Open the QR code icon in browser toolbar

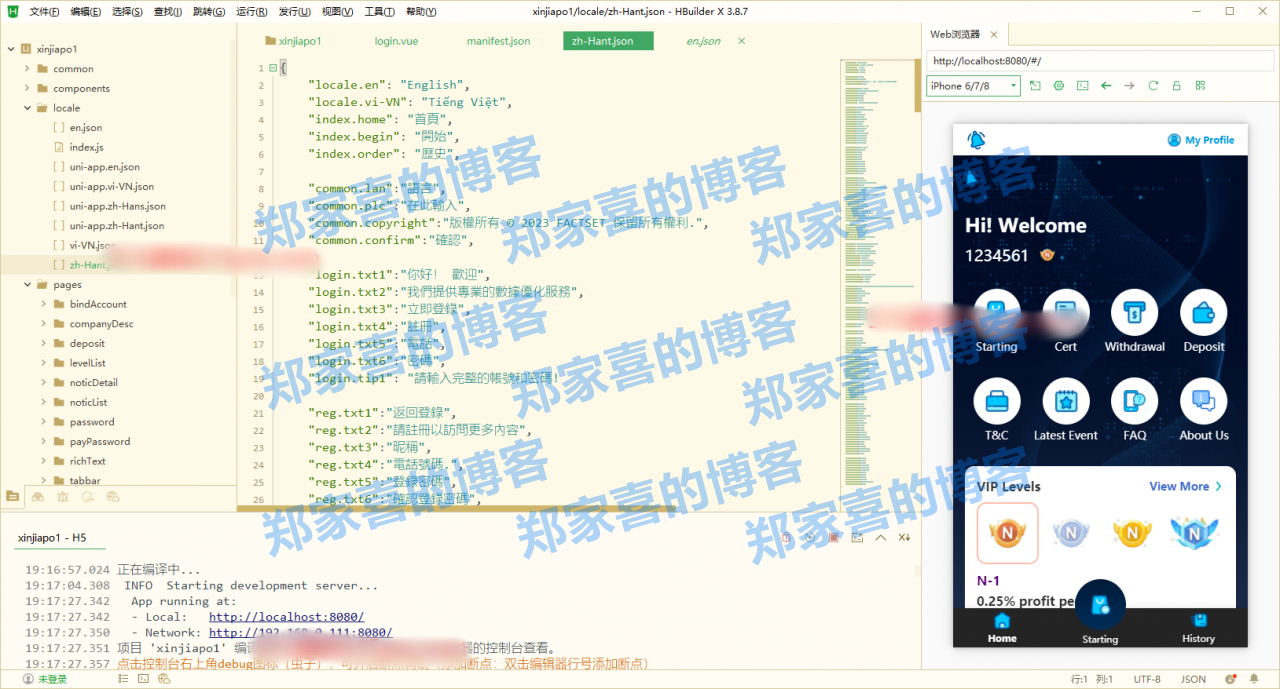tap(1200, 86)
